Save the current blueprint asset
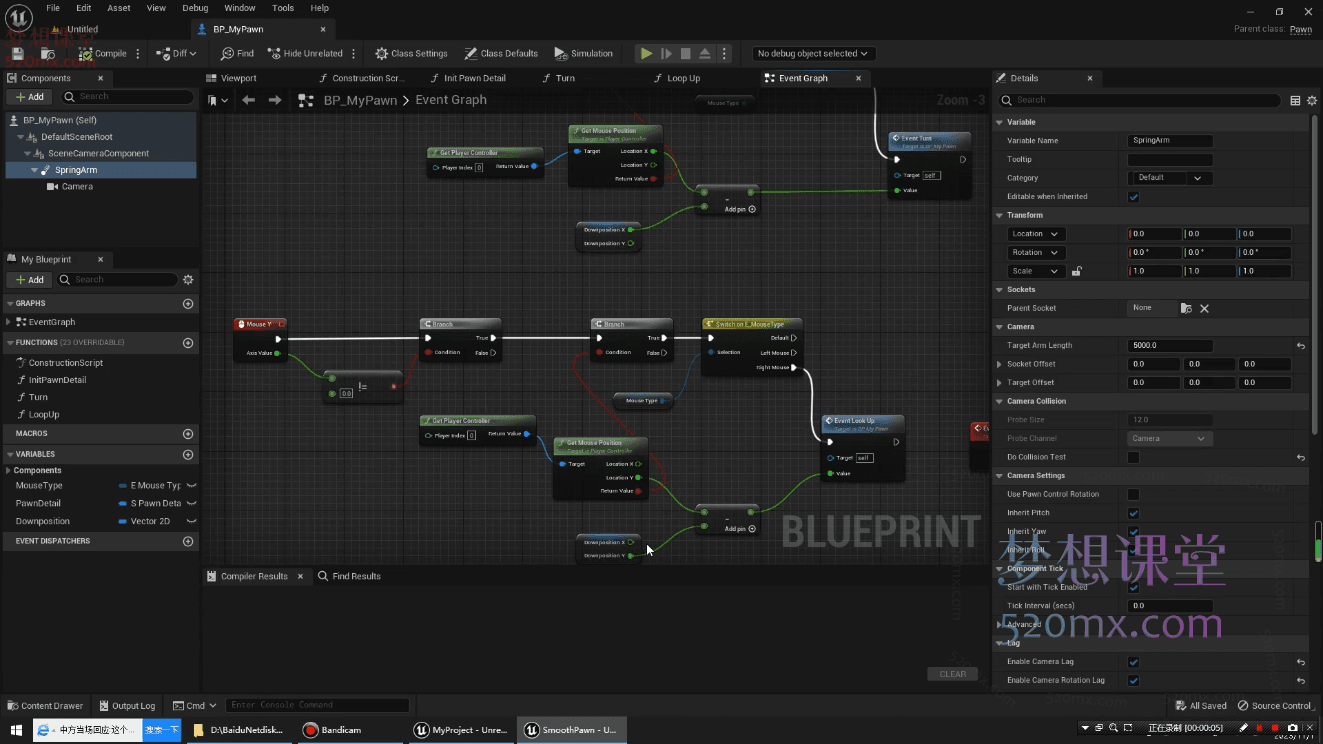 (18, 54)
